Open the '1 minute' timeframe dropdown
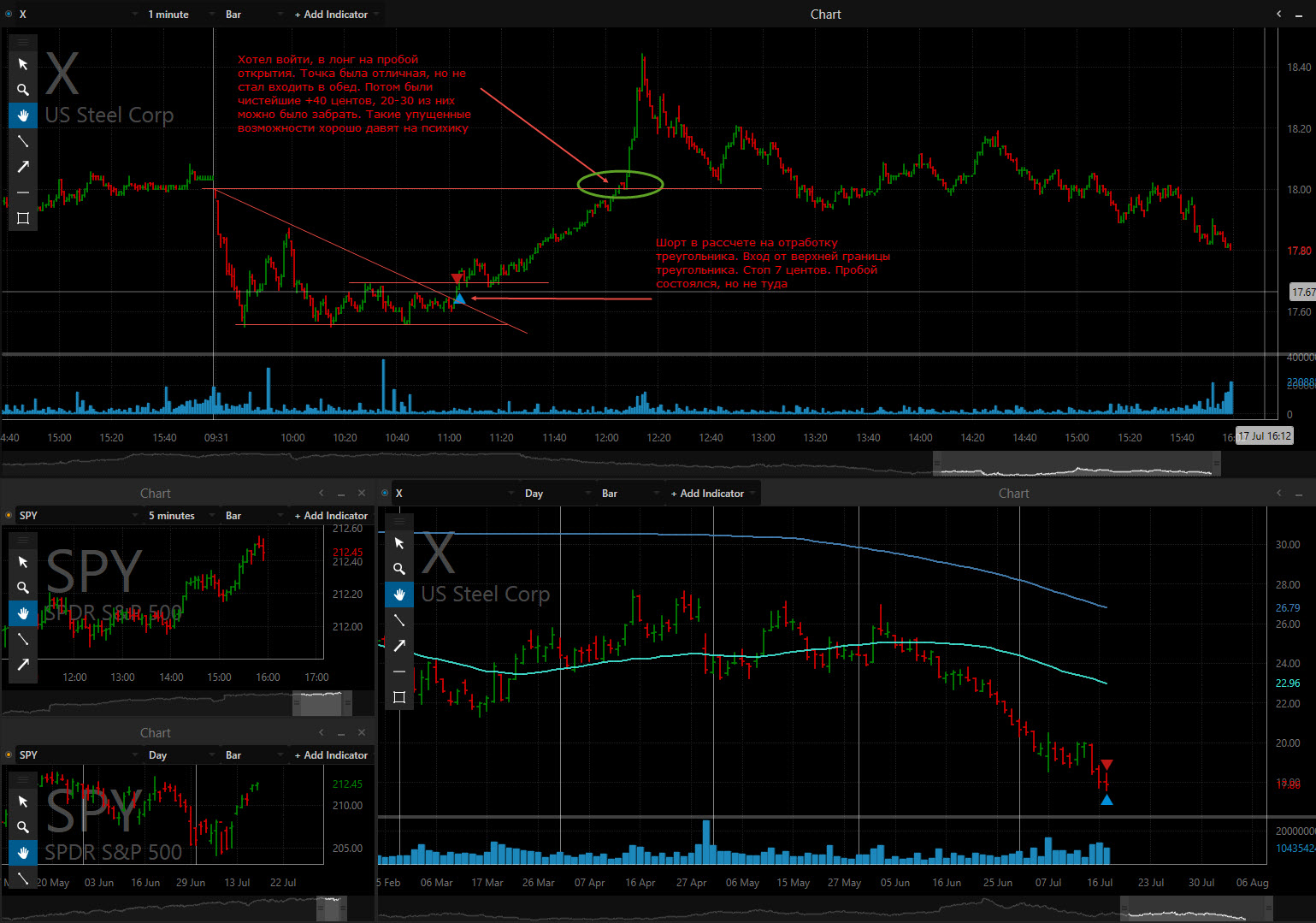This screenshot has height=923, width=1316. [x=180, y=15]
